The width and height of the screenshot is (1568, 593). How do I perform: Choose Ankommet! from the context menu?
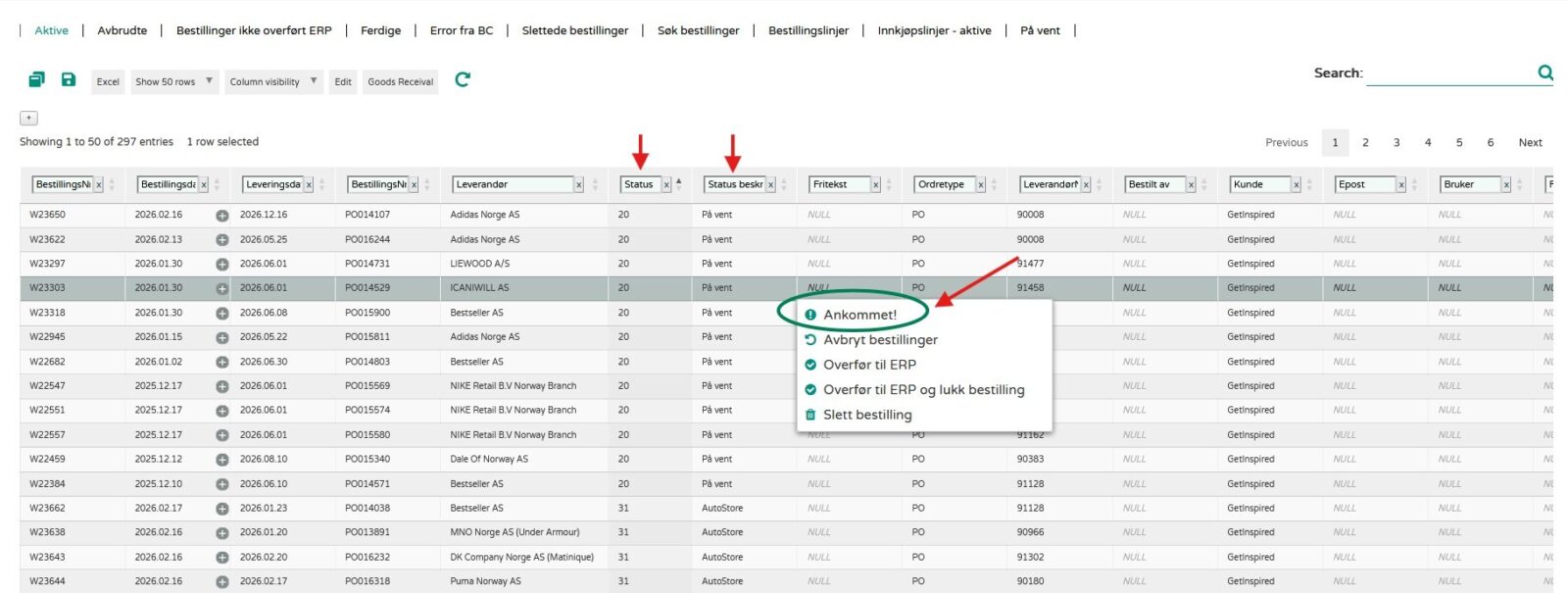(x=859, y=315)
